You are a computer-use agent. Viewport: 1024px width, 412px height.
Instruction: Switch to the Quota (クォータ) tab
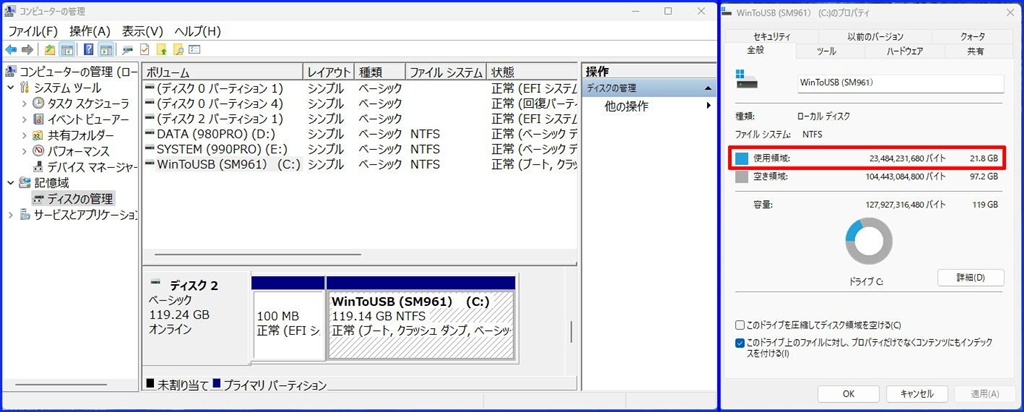point(972,37)
